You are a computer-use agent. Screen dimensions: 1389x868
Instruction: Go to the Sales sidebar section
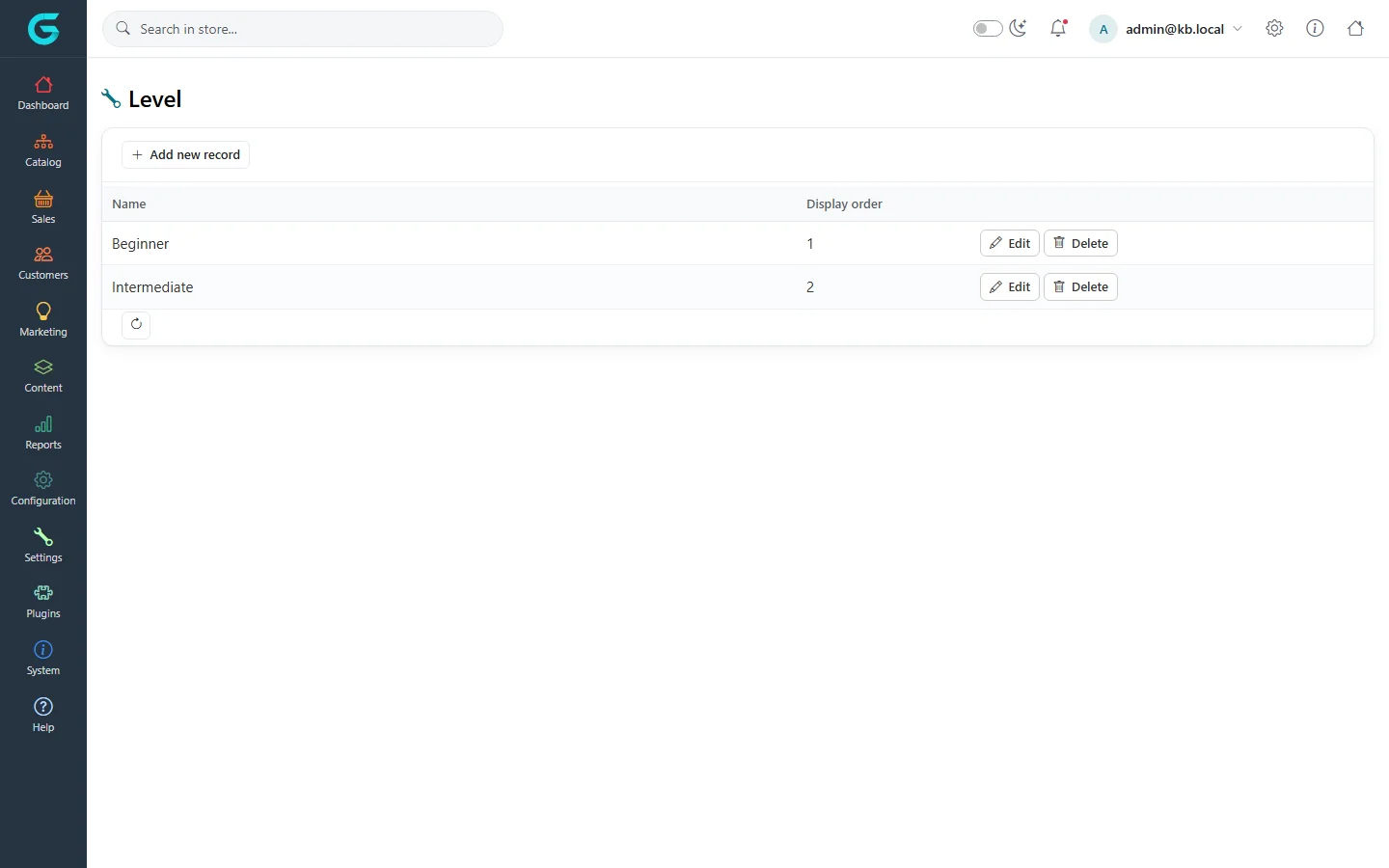43,207
